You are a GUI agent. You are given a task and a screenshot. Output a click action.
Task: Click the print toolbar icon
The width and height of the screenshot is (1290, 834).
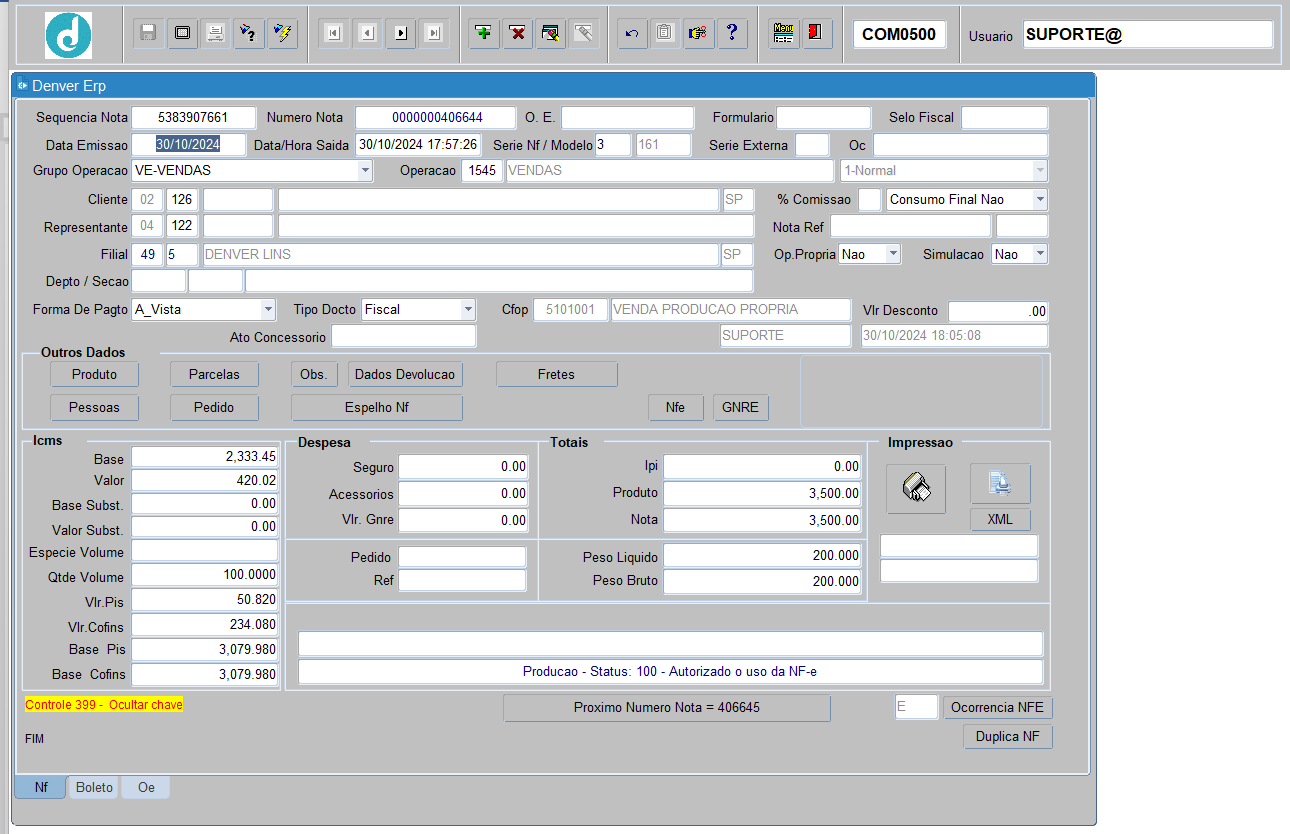coord(215,33)
